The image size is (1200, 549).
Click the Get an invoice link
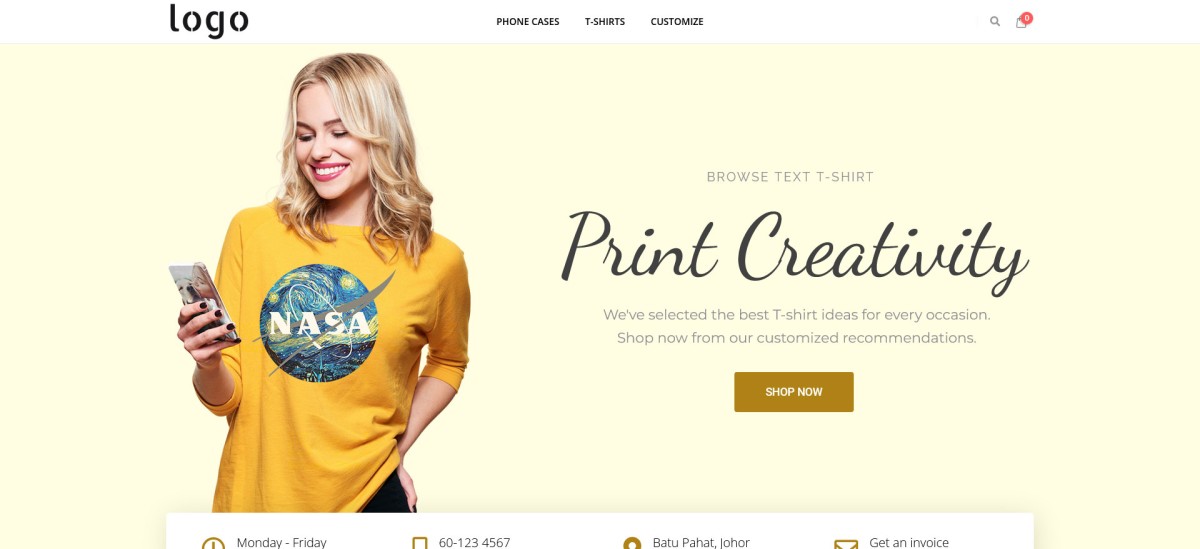click(909, 542)
